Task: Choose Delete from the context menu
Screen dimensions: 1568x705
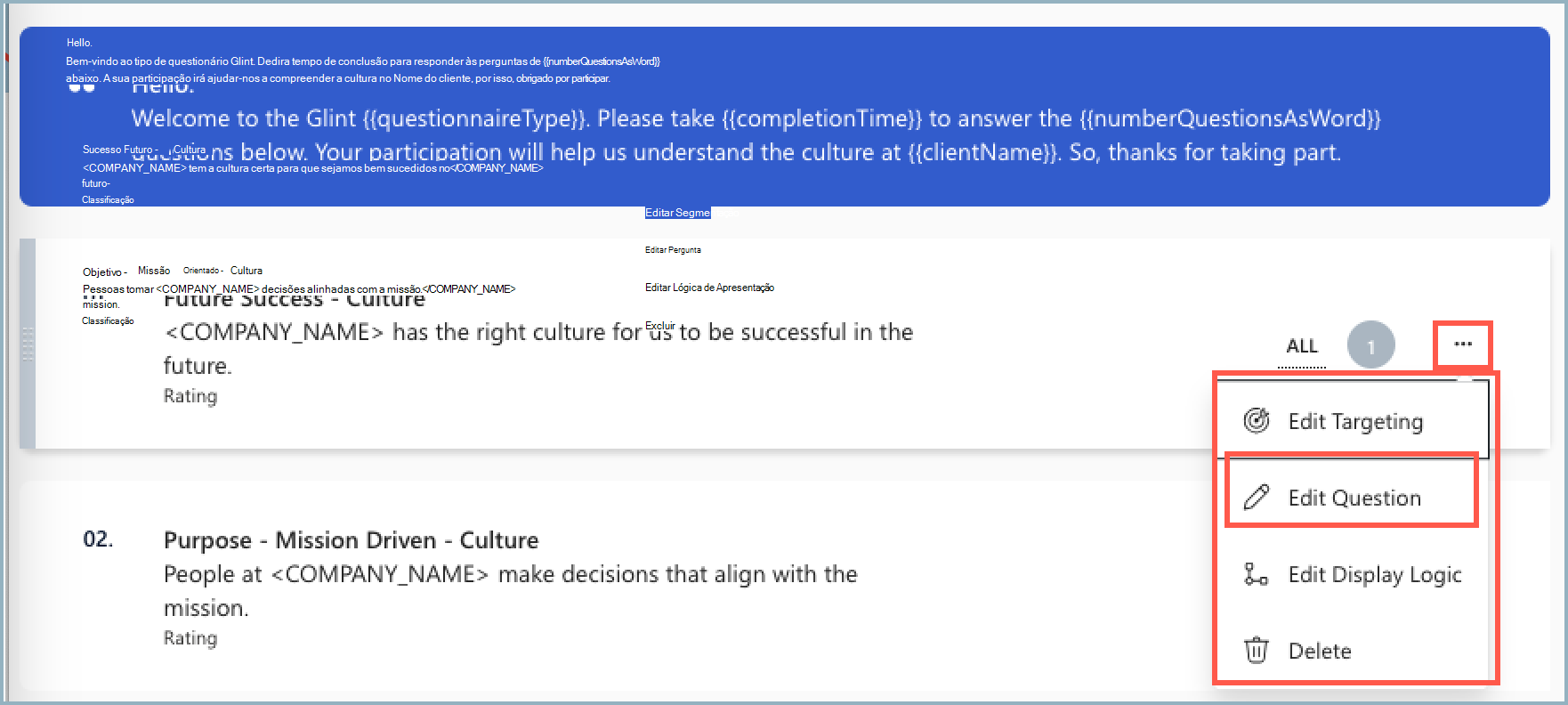Action: (x=1319, y=652)
